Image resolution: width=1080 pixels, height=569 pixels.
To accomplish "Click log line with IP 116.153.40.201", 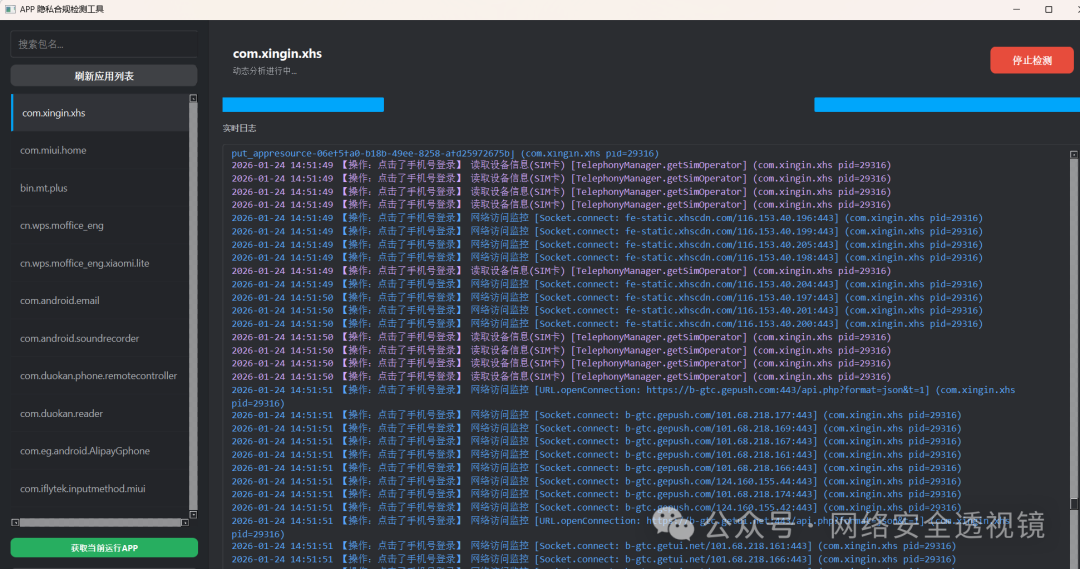I will (607, 311).
